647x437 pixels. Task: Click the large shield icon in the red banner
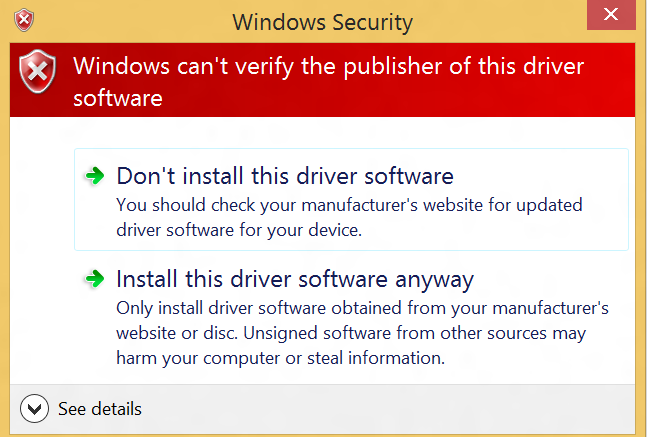[x=38, y=71]
